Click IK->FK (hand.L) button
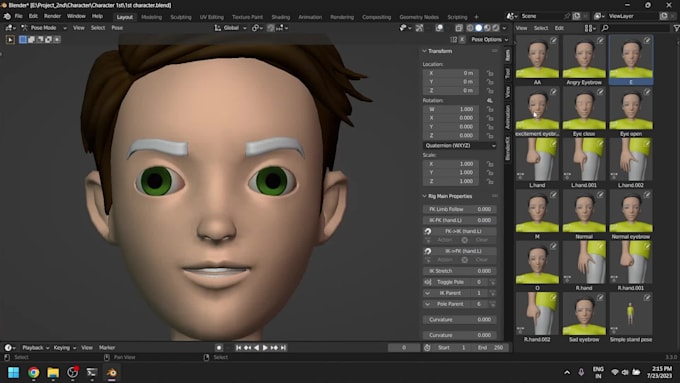 point(463,251)
